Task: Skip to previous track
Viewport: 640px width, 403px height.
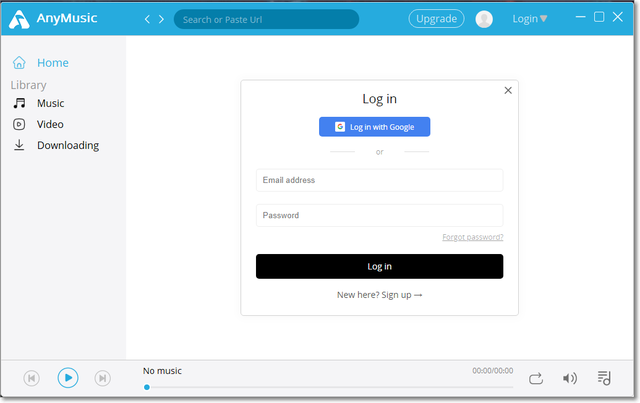Action: tap(31, 378)
